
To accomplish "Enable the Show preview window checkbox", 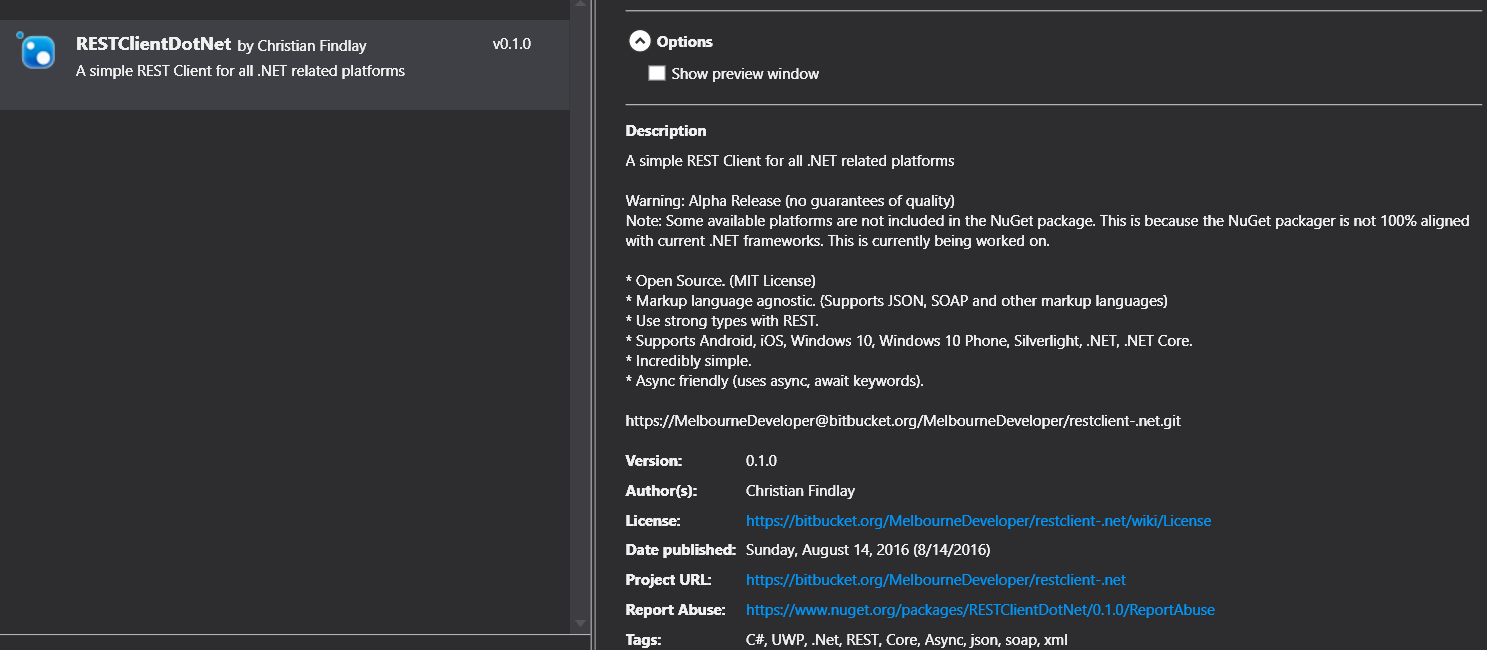I will tap(657, 73).
